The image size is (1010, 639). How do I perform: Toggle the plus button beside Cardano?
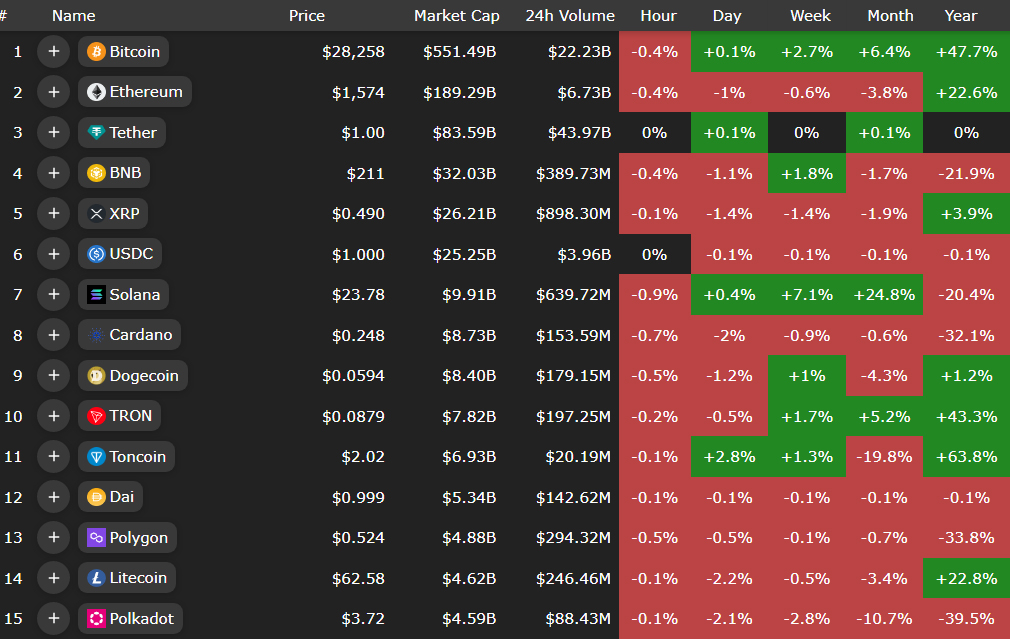click(x=53, y=335)
